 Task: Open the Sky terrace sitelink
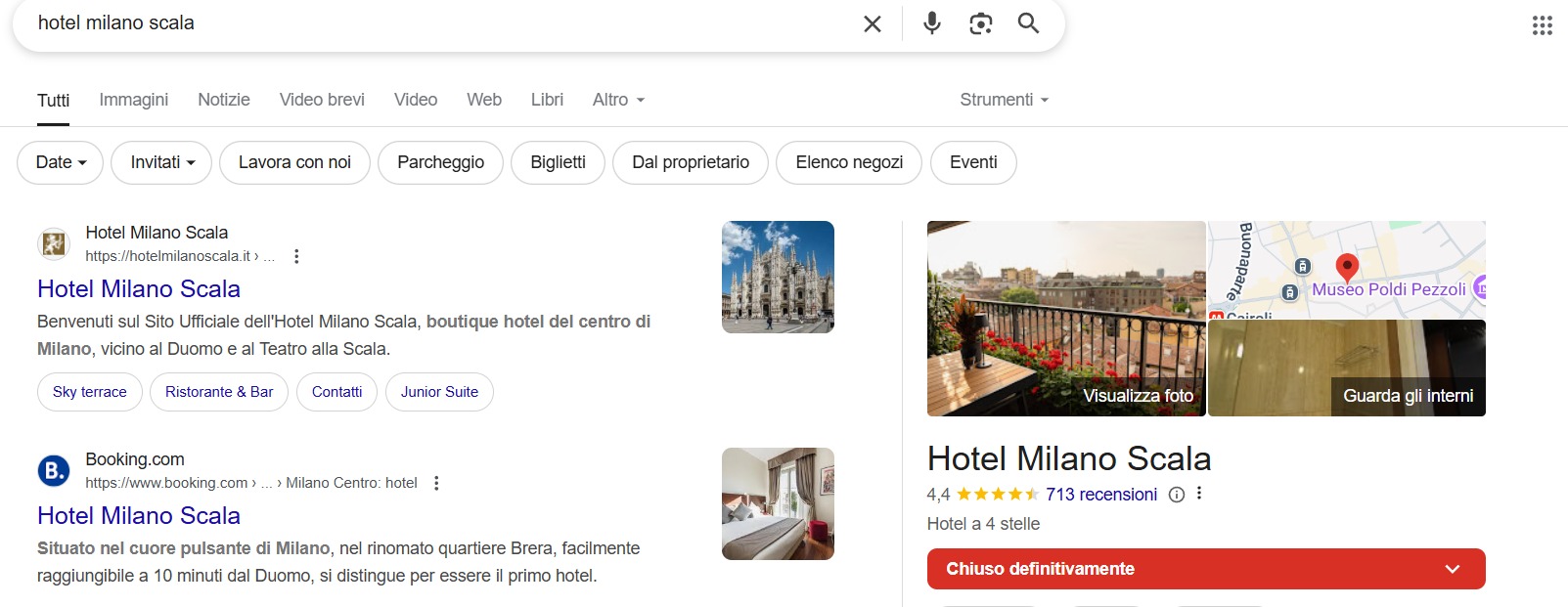coord(90,392)
